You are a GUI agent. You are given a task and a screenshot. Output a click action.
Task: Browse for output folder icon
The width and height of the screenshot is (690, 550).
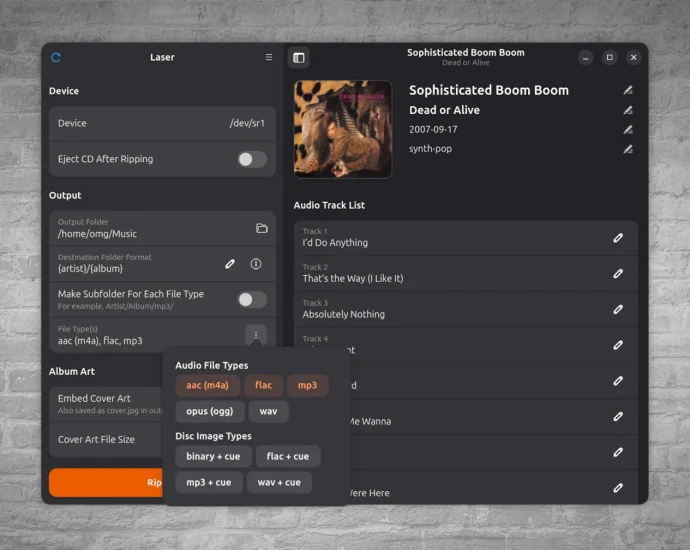point(262,228)
